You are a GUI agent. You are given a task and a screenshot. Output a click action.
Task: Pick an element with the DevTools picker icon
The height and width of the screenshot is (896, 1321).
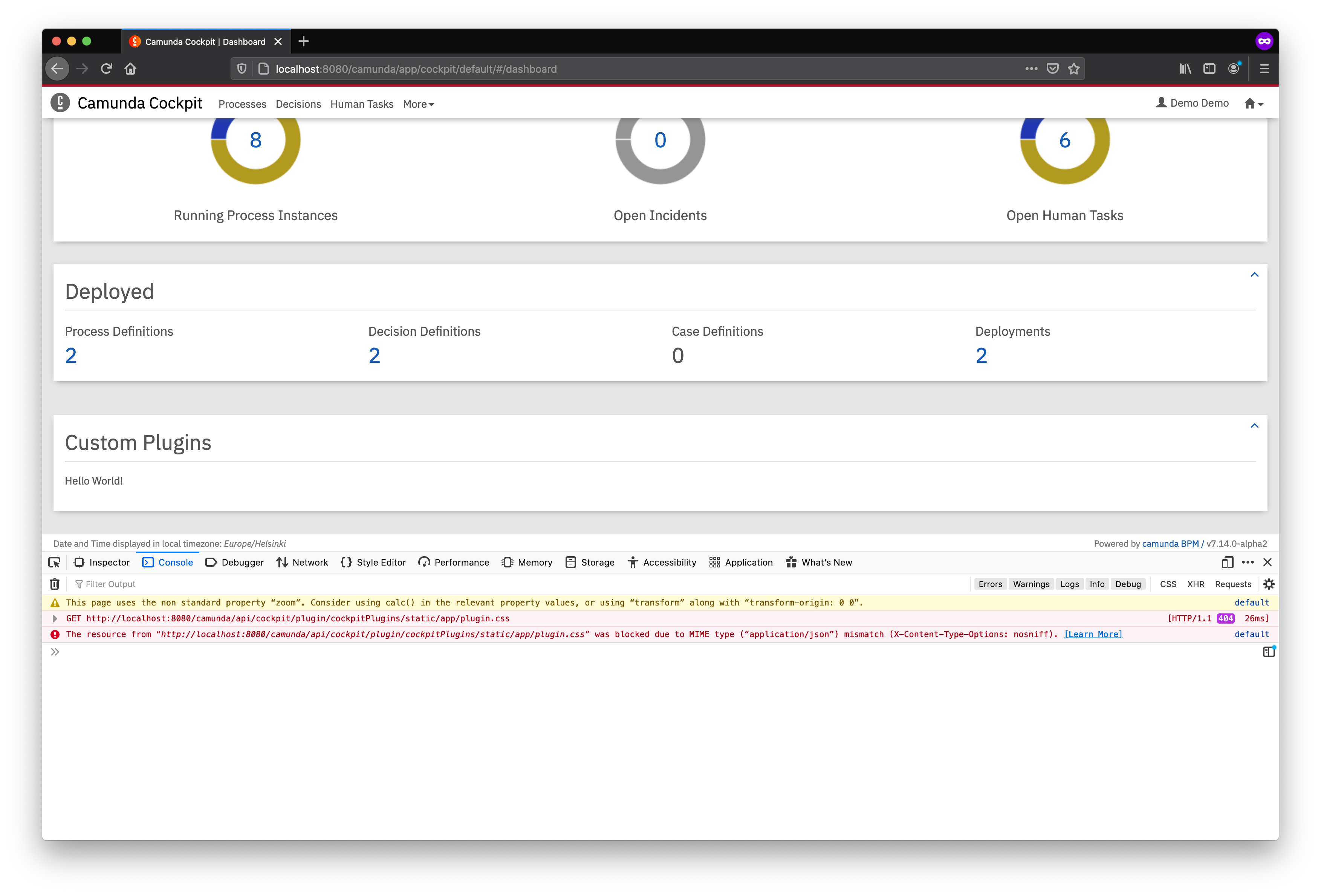pyautogui.click(x=55, y=562)
